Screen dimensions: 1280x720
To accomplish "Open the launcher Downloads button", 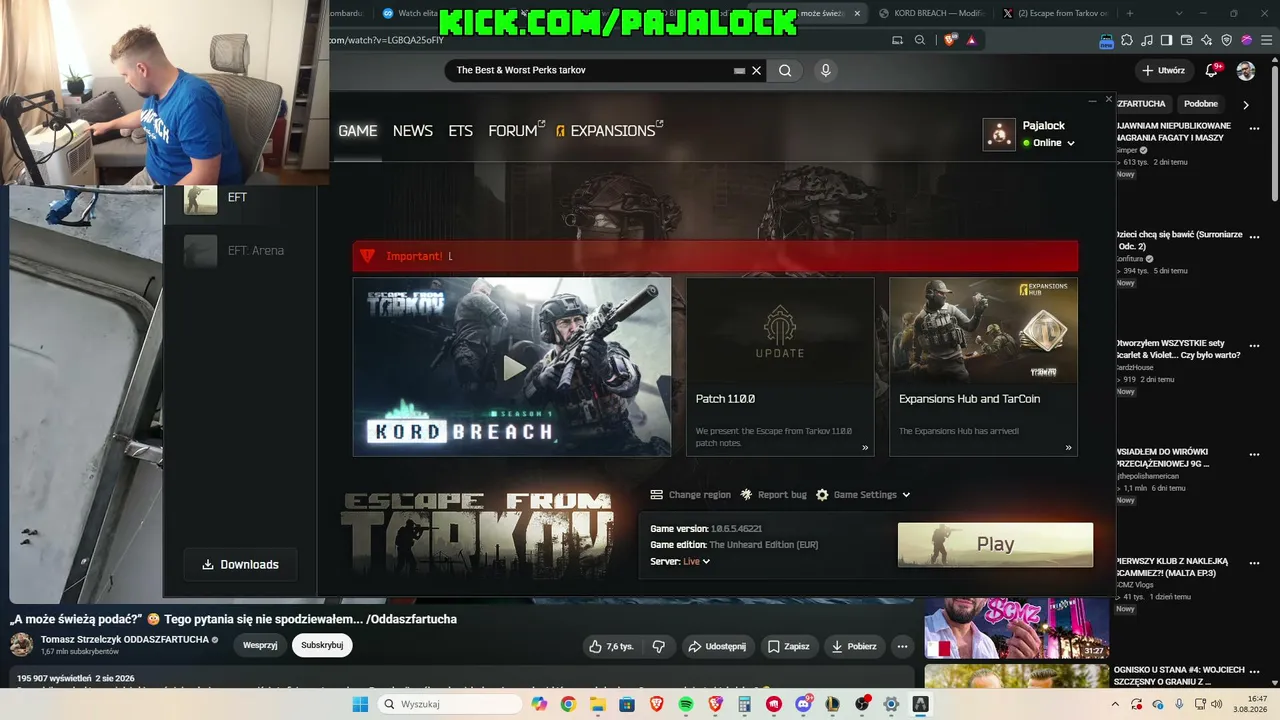I will [240, 564].
